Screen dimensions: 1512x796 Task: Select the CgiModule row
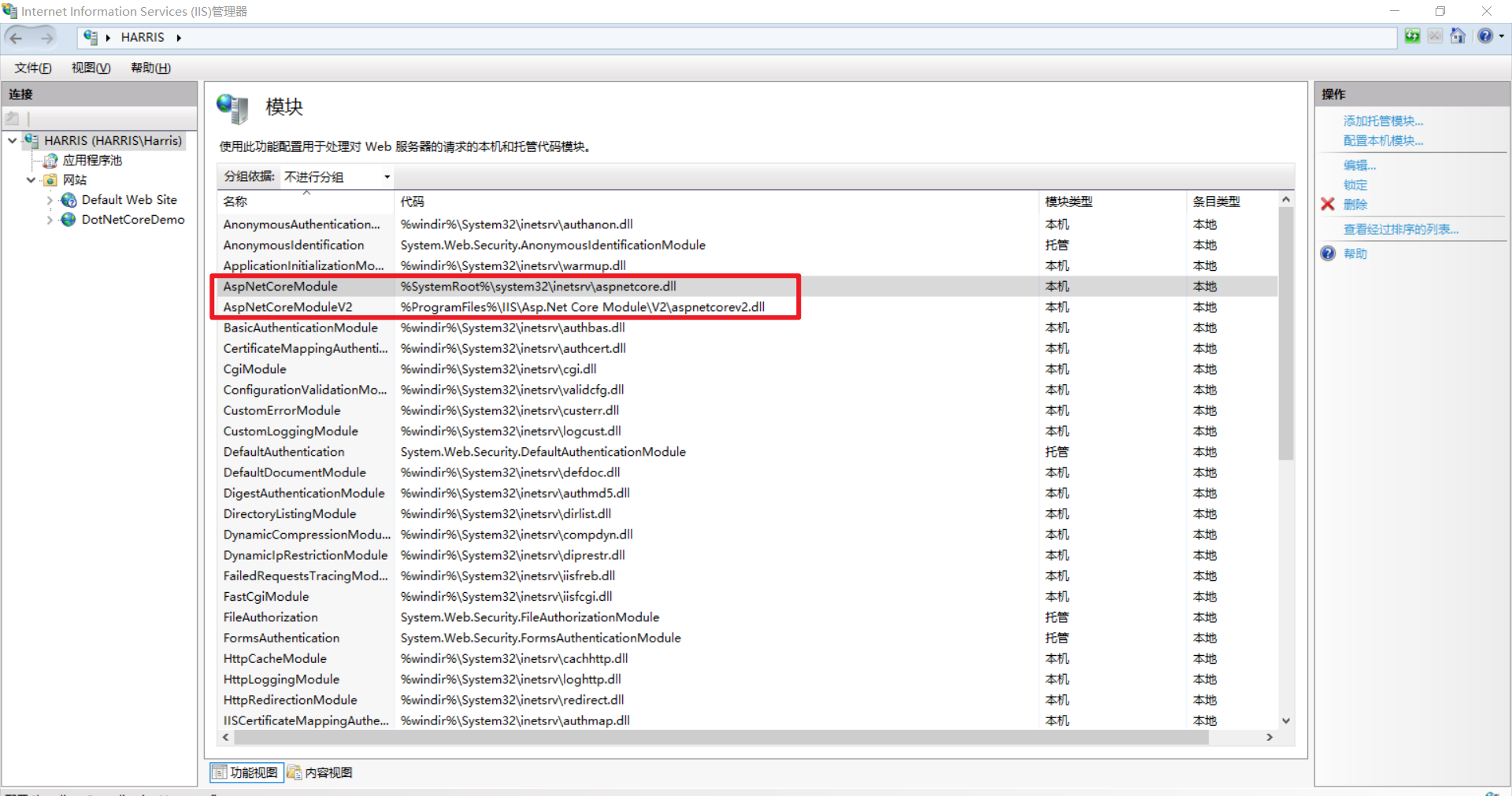click(747, 369)
